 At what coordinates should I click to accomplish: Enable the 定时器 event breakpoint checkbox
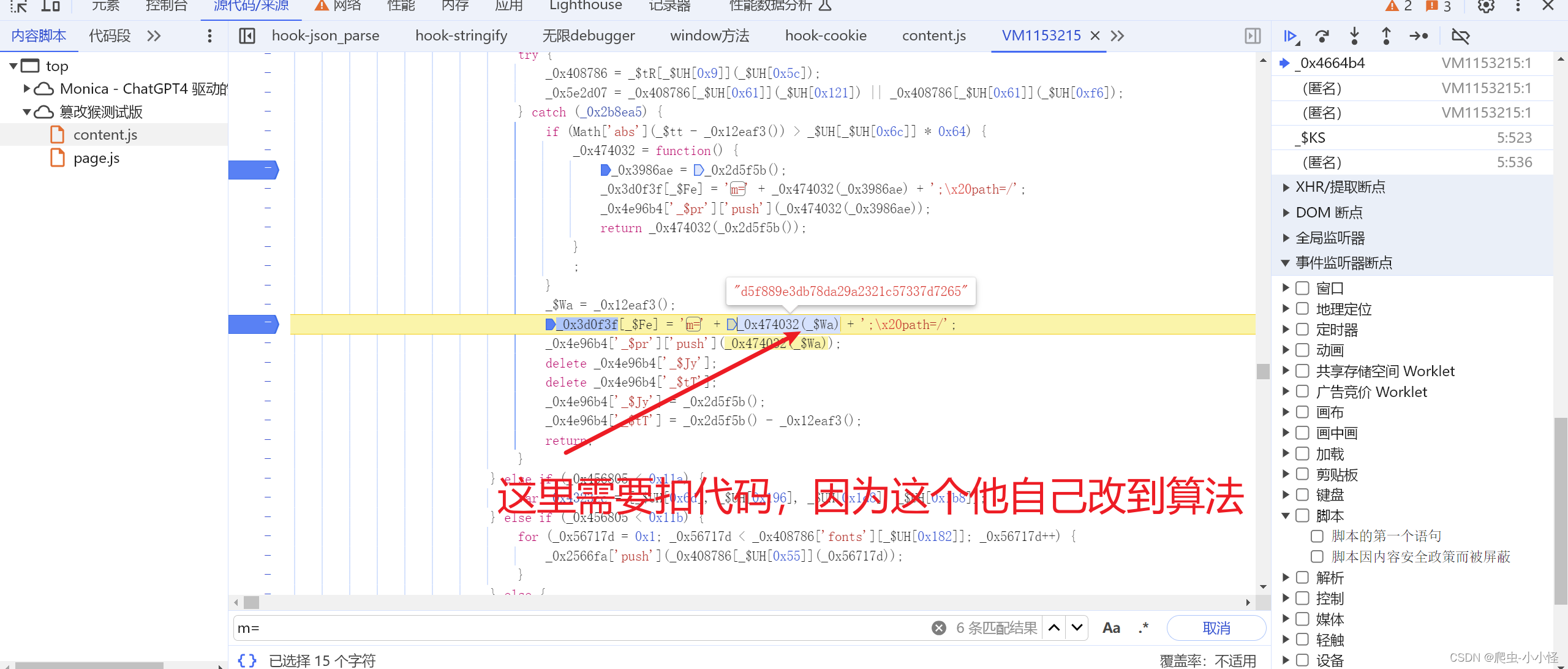coord(1303,330)
